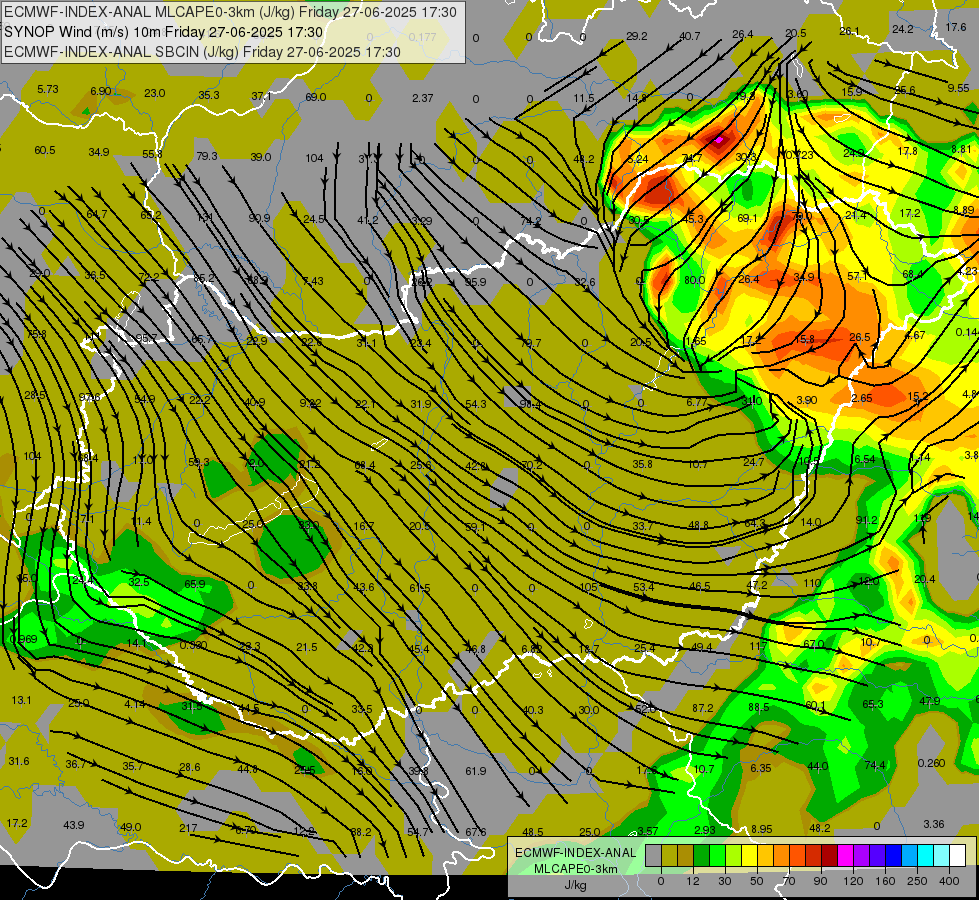The image size is (979, 900).
Task: Click the map value 74.4
Action: click(875, 765)
